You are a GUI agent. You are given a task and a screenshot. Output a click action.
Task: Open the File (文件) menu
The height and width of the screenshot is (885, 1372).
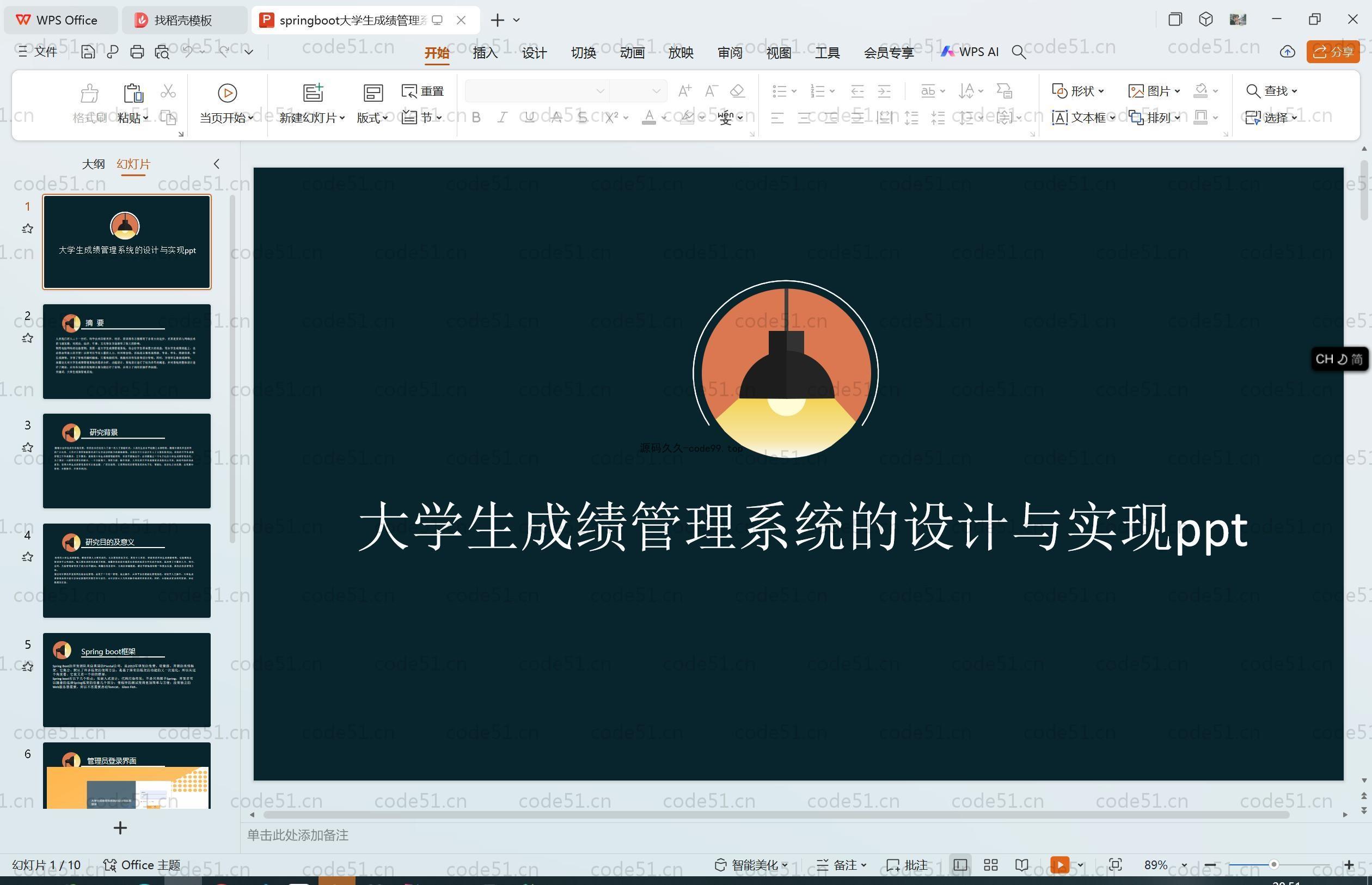point(38,52)
